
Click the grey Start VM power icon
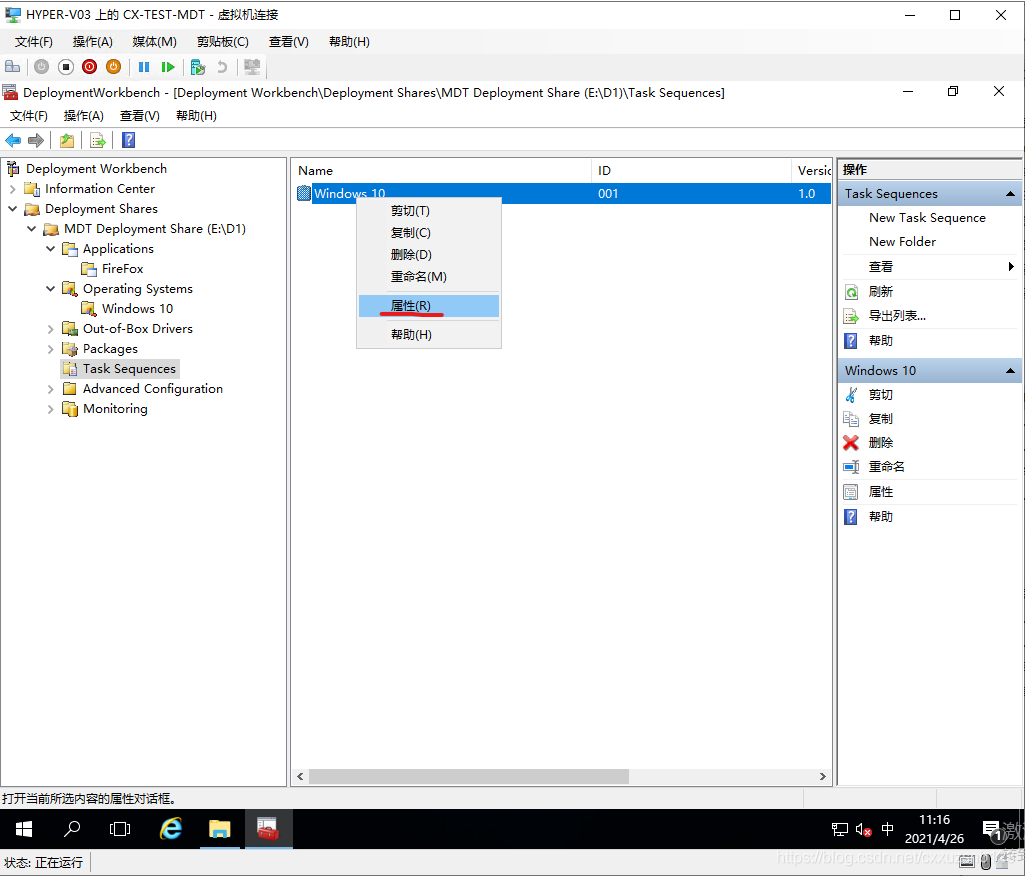tap(41, 67)
